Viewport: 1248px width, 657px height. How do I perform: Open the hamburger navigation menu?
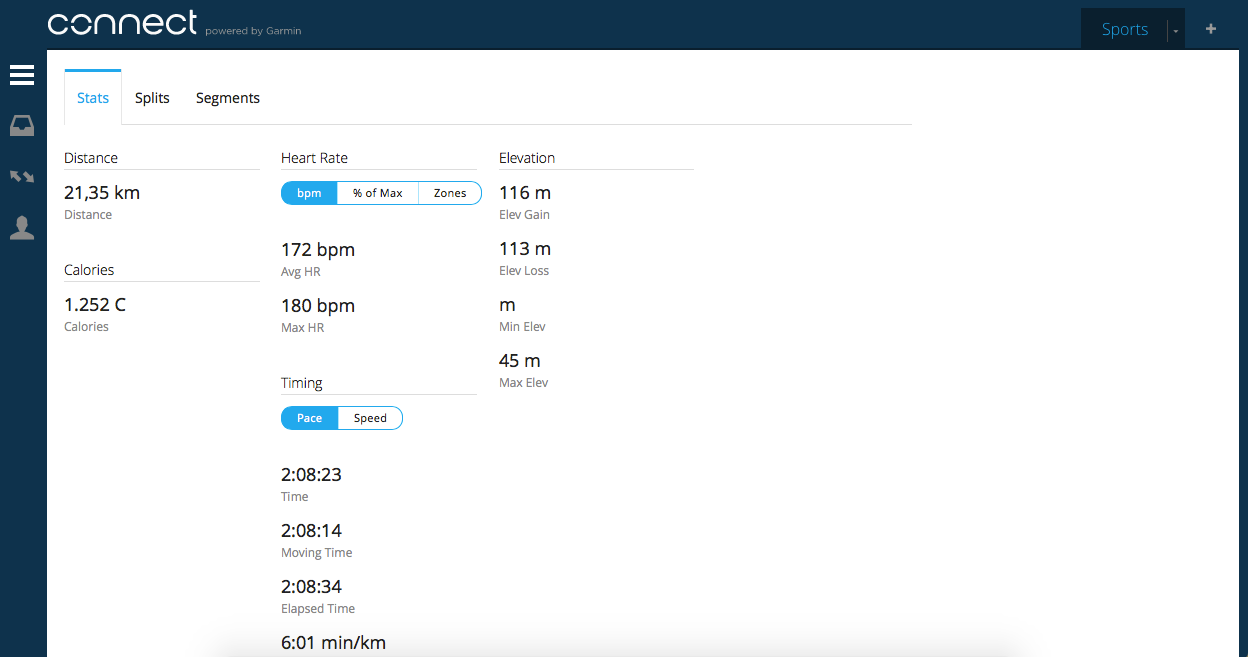click(x=22, y=76)
